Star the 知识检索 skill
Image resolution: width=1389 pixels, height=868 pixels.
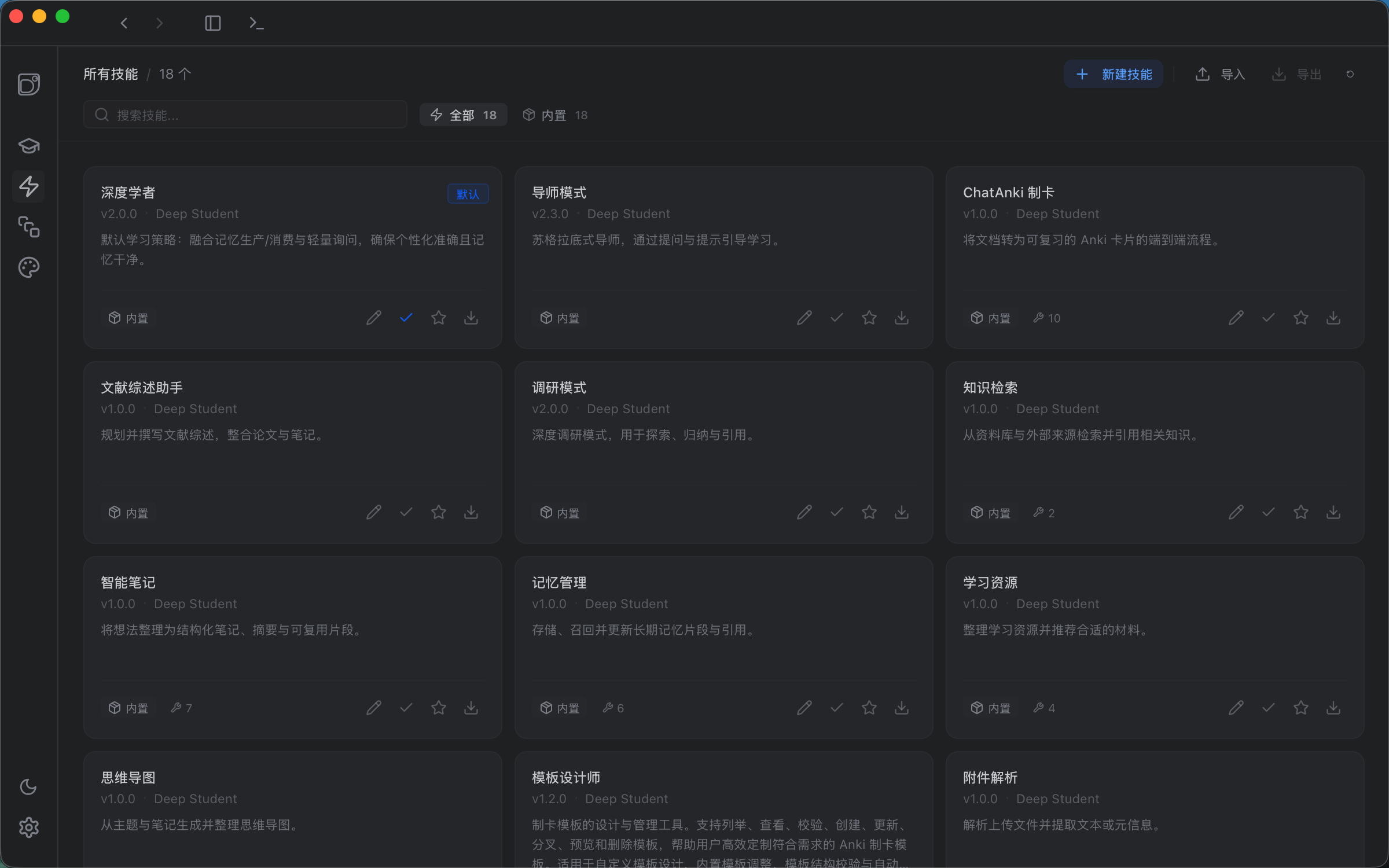(1301, 512)
